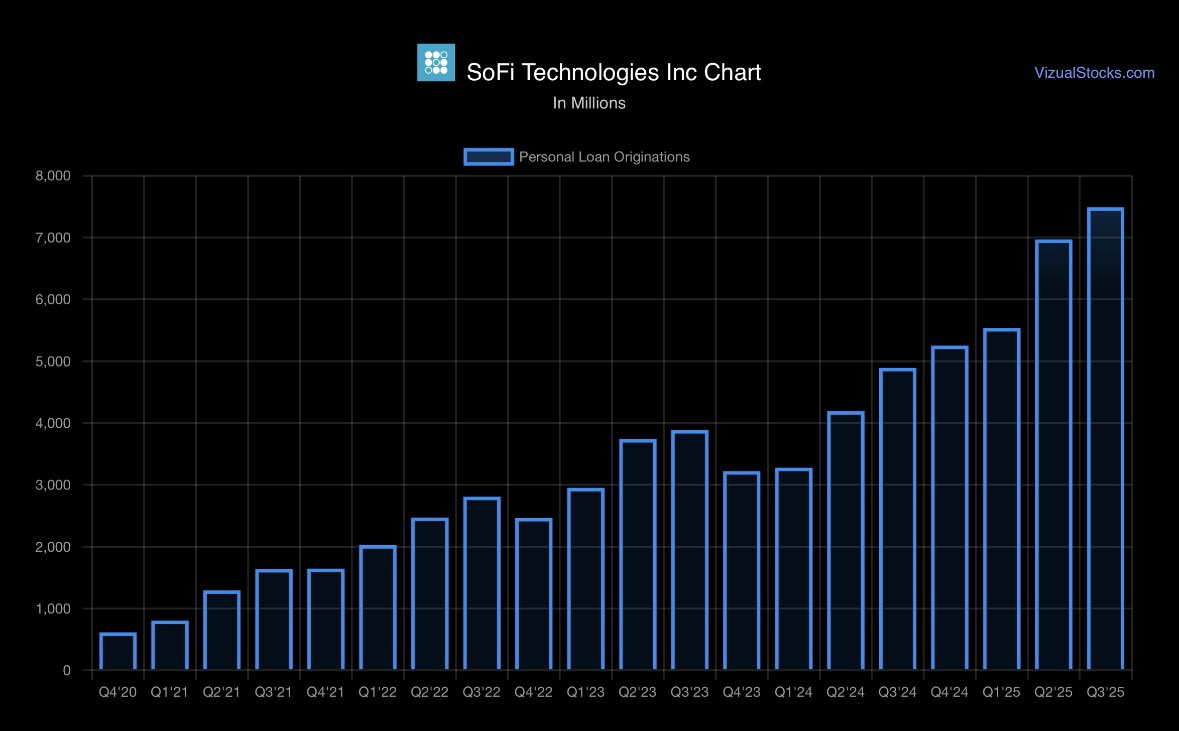The image size is (1179, 731).
Task: Click the Q3'21 x-axis label
Action: tap(274, 692)
